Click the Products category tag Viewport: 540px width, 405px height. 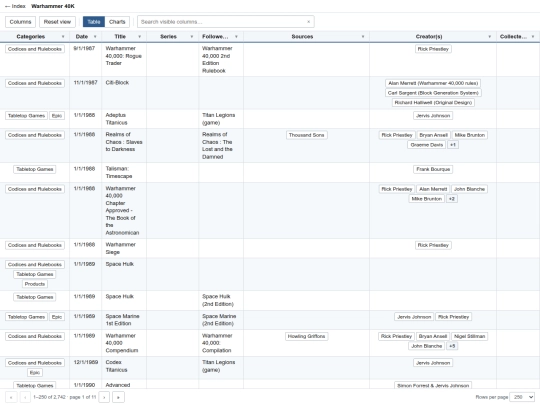tap(35, 284)
